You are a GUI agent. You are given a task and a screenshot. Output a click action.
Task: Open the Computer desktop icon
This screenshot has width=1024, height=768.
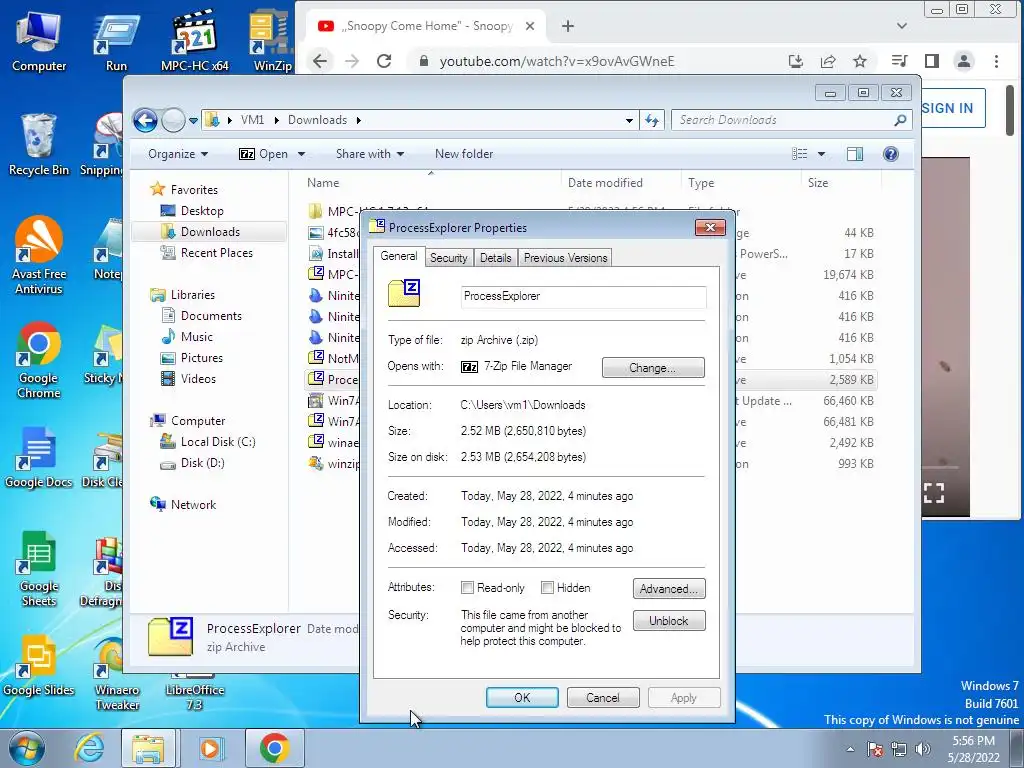click(x=39, y=42)
